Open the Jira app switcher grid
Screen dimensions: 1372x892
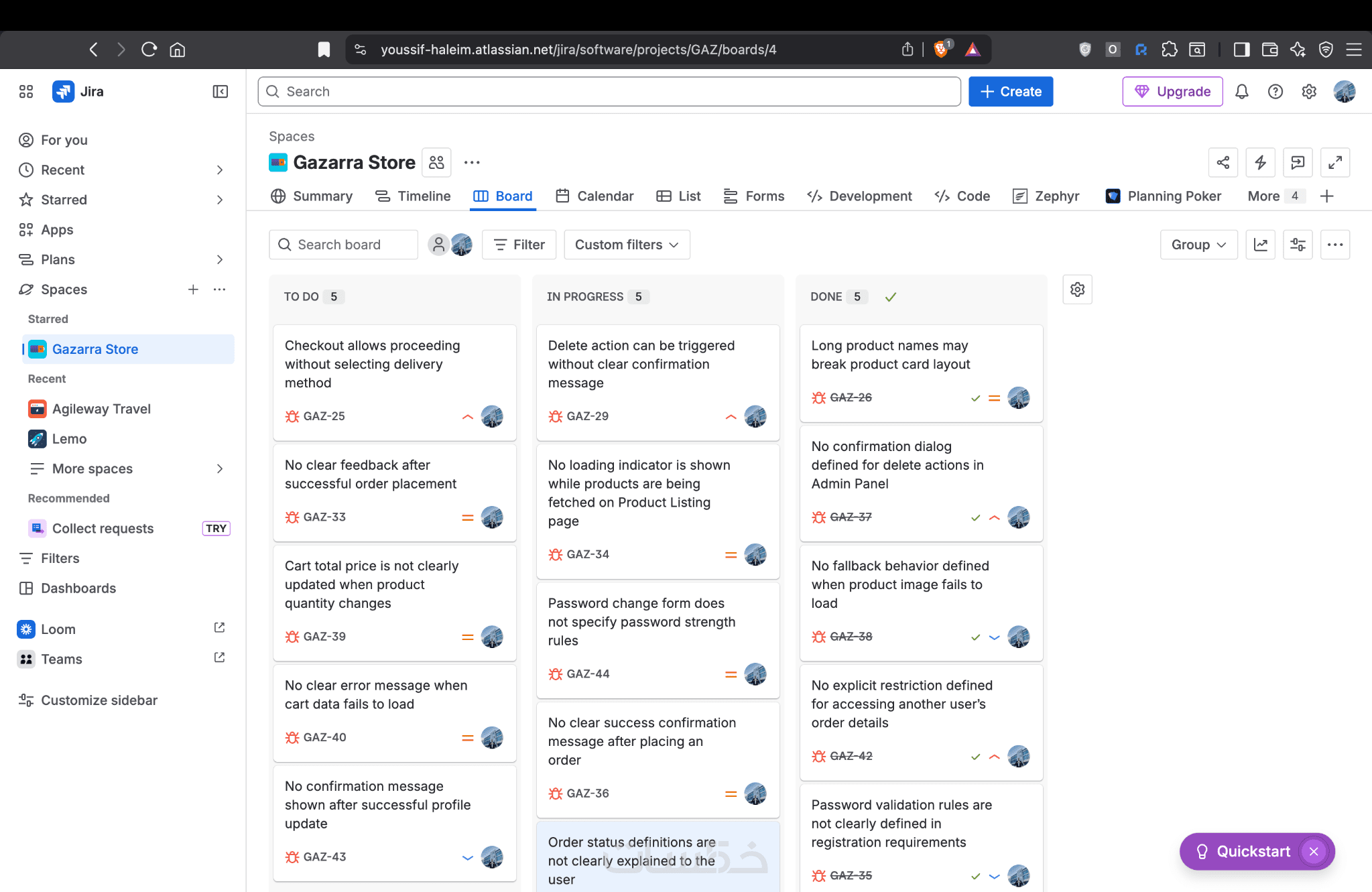[26, 92]
